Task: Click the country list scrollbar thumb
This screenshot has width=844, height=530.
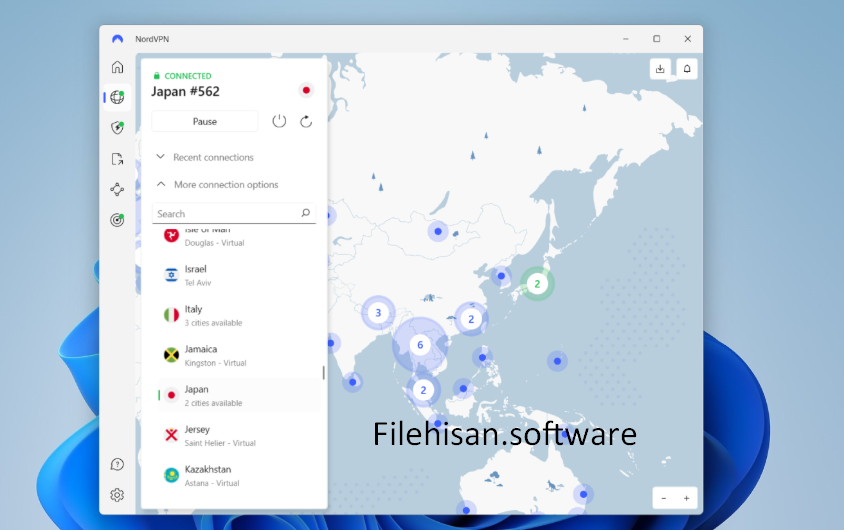Action: click(x=323, y=373)
